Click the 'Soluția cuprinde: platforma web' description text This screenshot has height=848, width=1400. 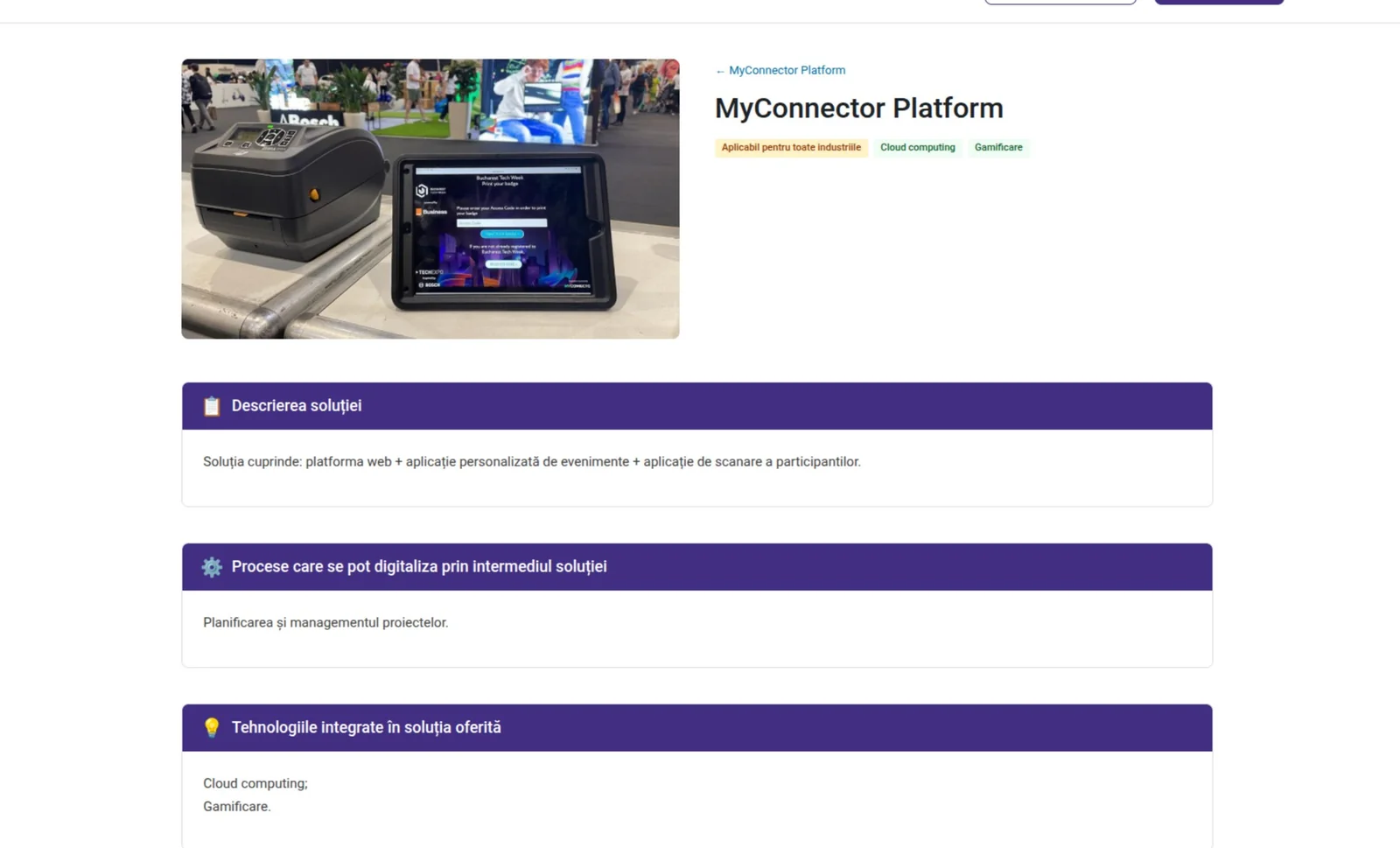pos(532,461)
